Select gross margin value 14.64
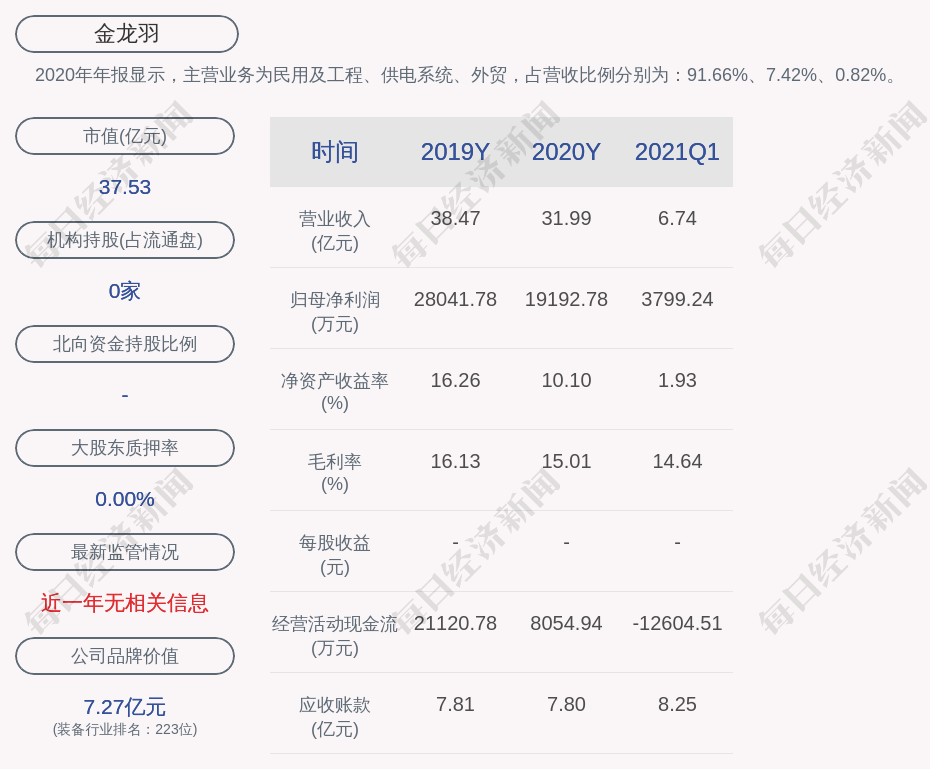The width and height of the screenshot is (930, 769). [677, 461]
